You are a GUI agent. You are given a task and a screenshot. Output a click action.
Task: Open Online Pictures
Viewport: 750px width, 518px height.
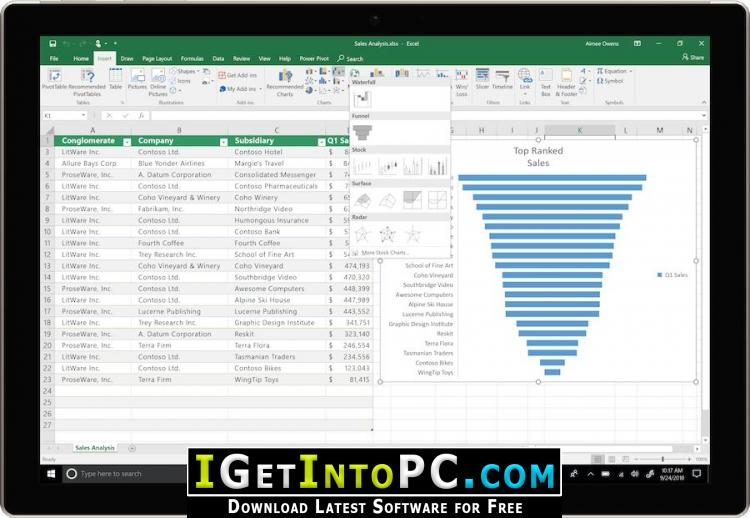(x=158, y=82)
